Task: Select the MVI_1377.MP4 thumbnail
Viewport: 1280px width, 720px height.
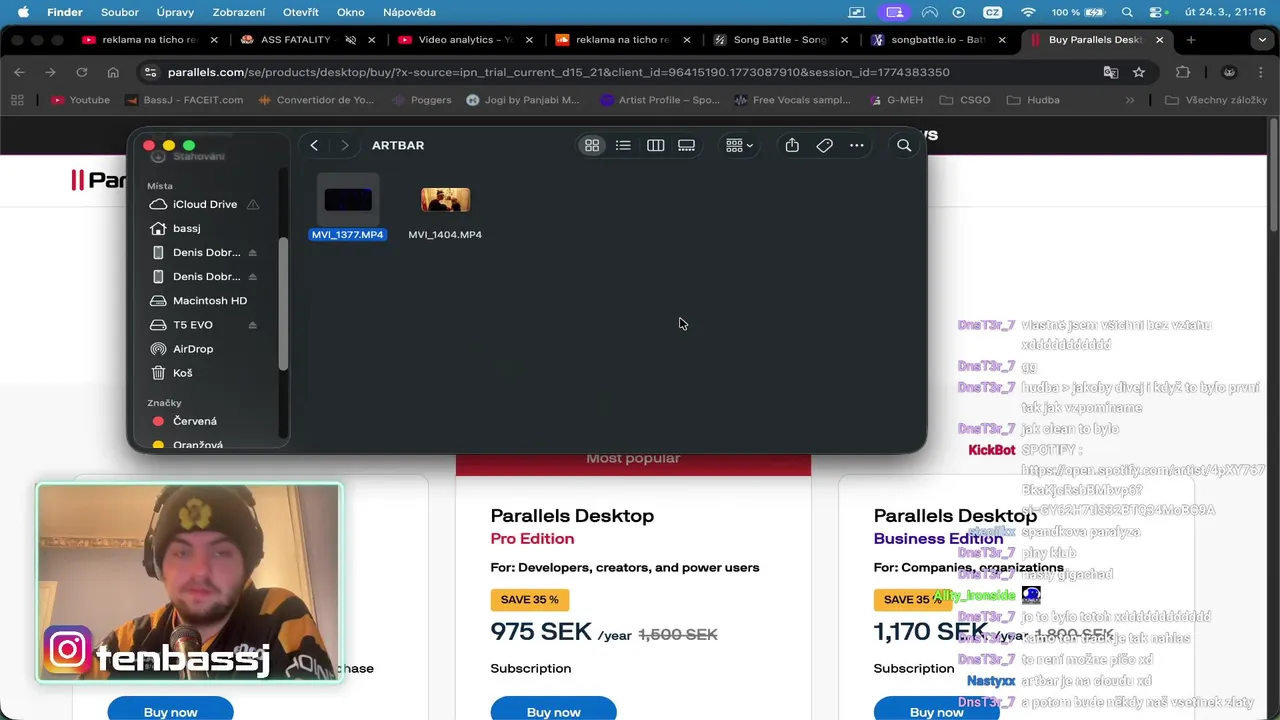Action: tap(348, 200)
